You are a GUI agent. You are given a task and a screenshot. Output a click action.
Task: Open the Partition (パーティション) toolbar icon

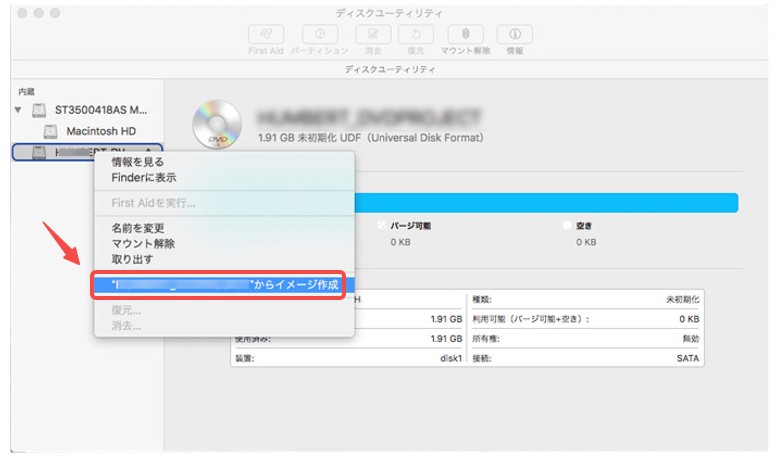click(320, 34)
